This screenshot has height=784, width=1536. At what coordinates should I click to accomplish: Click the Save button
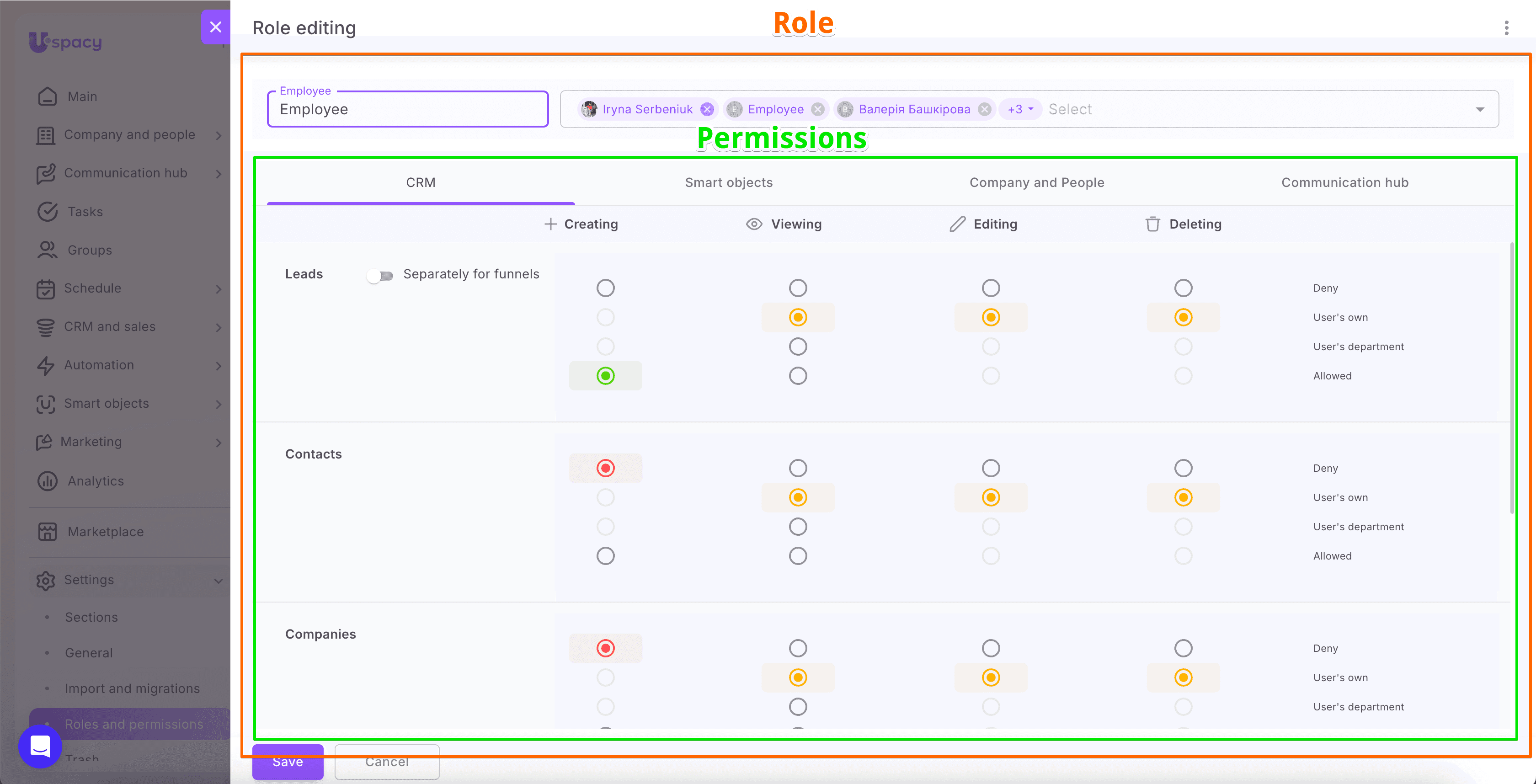click(288, 761)
